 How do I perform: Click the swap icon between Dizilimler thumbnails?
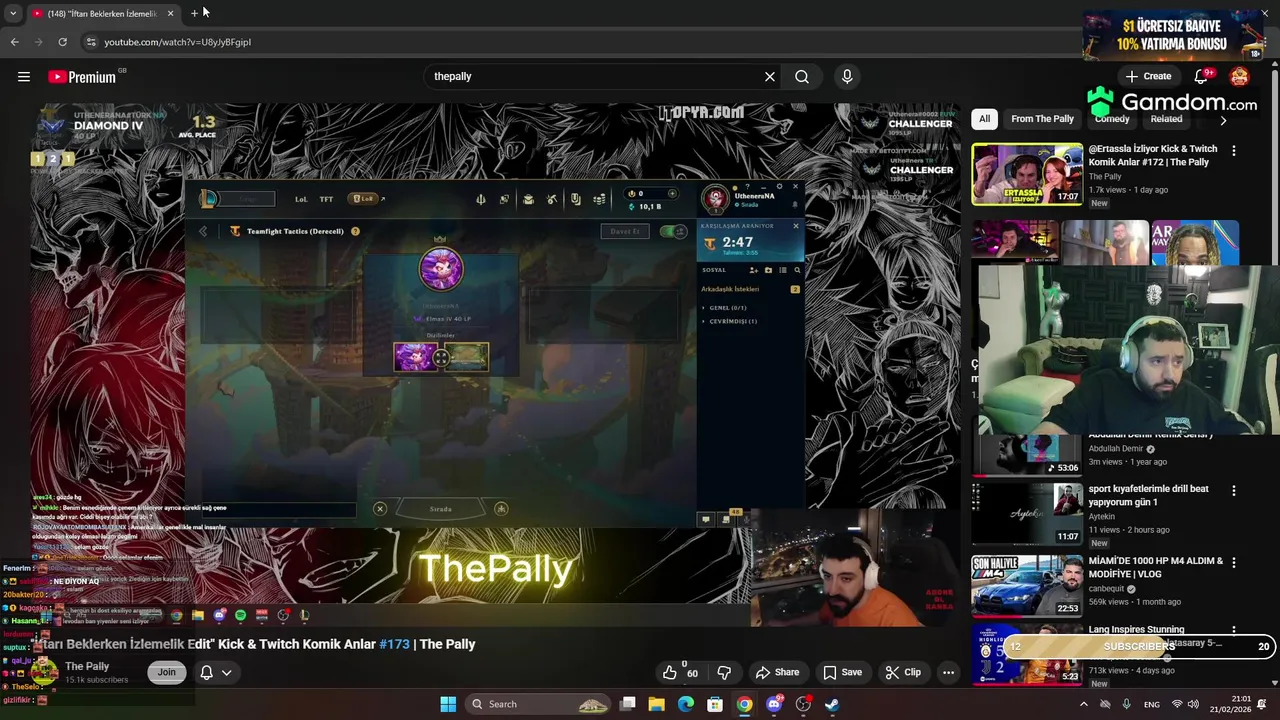tap(441, 358)
